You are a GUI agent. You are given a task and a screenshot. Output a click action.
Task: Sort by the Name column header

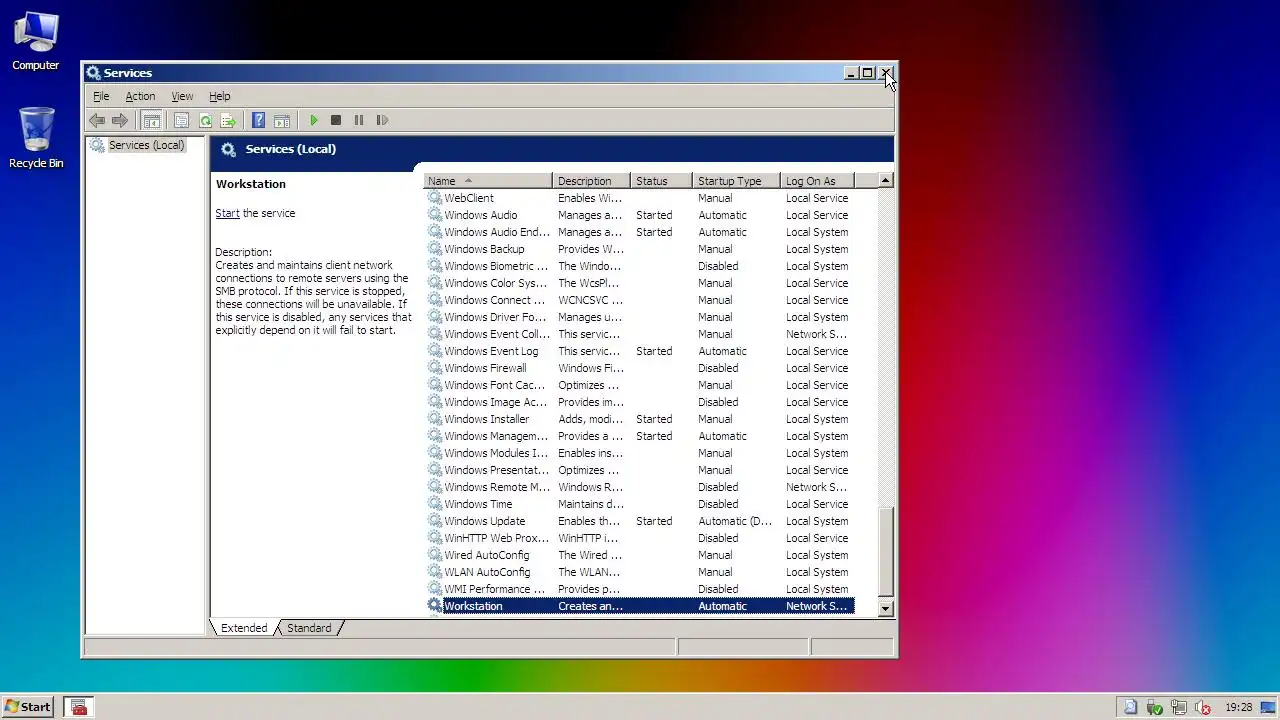click(488, 181)
